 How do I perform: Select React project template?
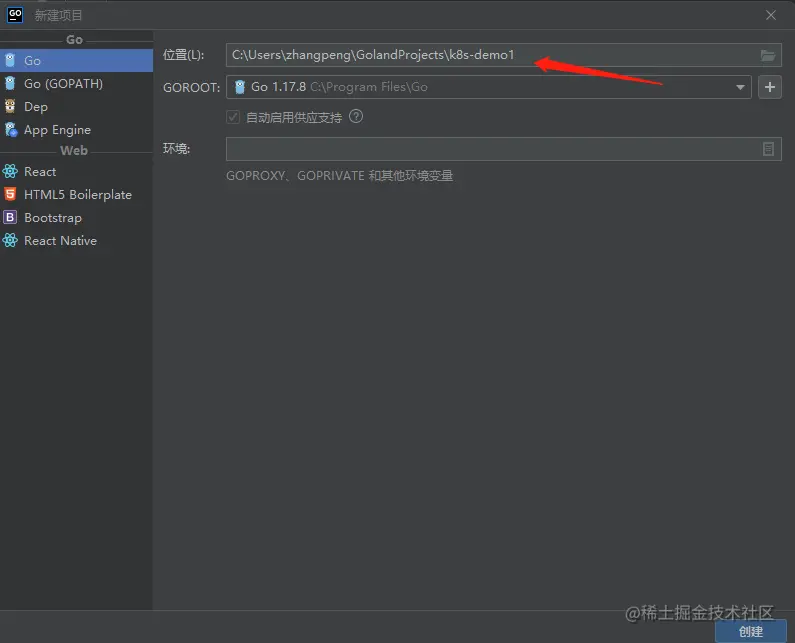point(76,171)
